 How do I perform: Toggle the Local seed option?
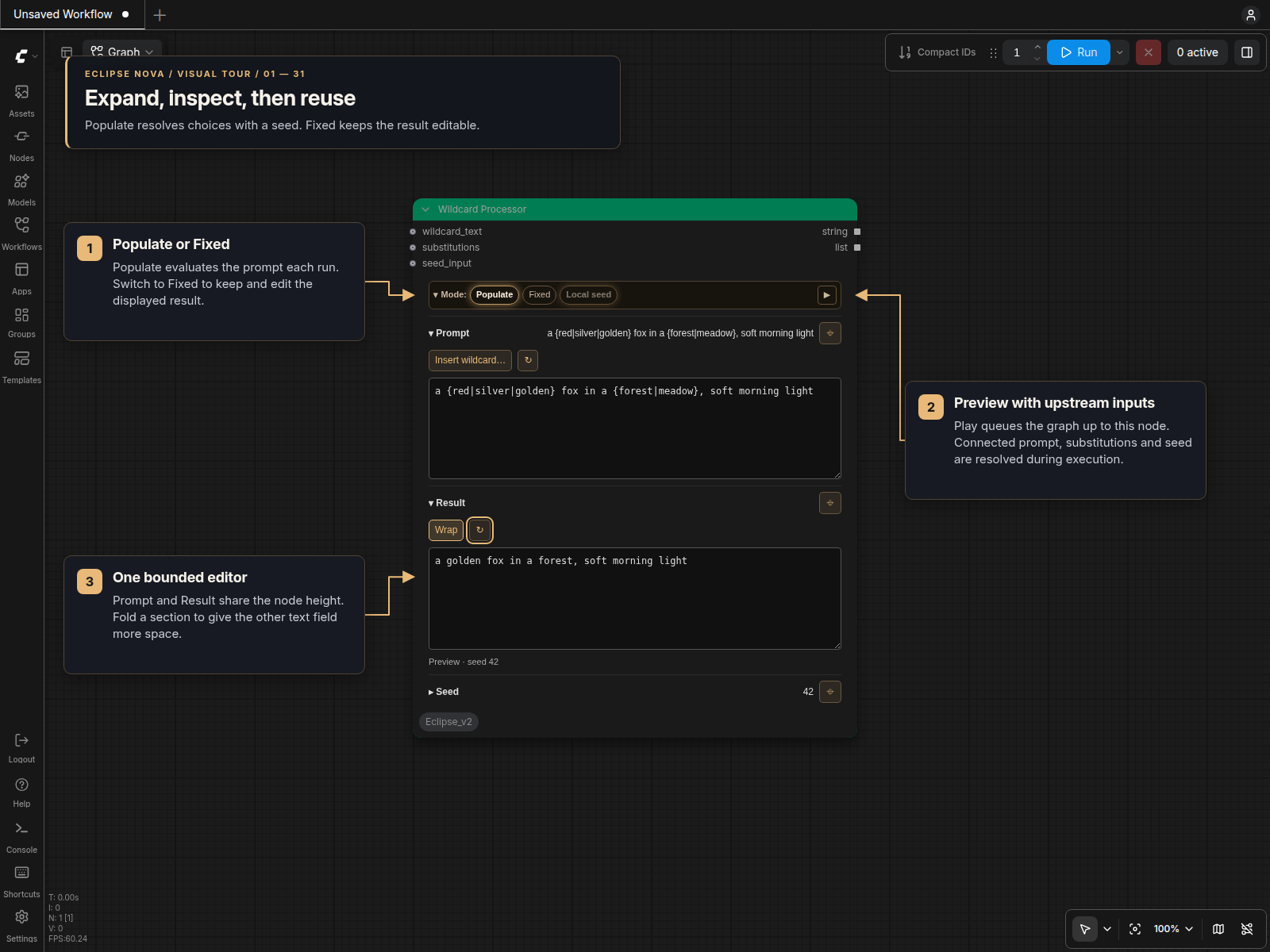coord(588,295)
